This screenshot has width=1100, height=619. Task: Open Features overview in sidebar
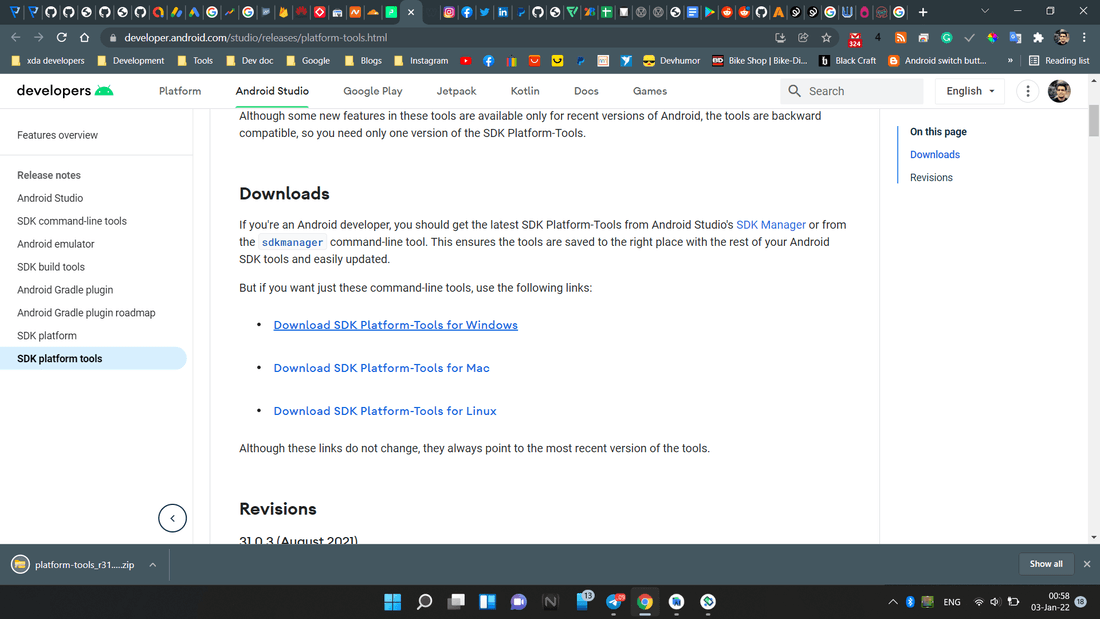(x=58, y=135)
